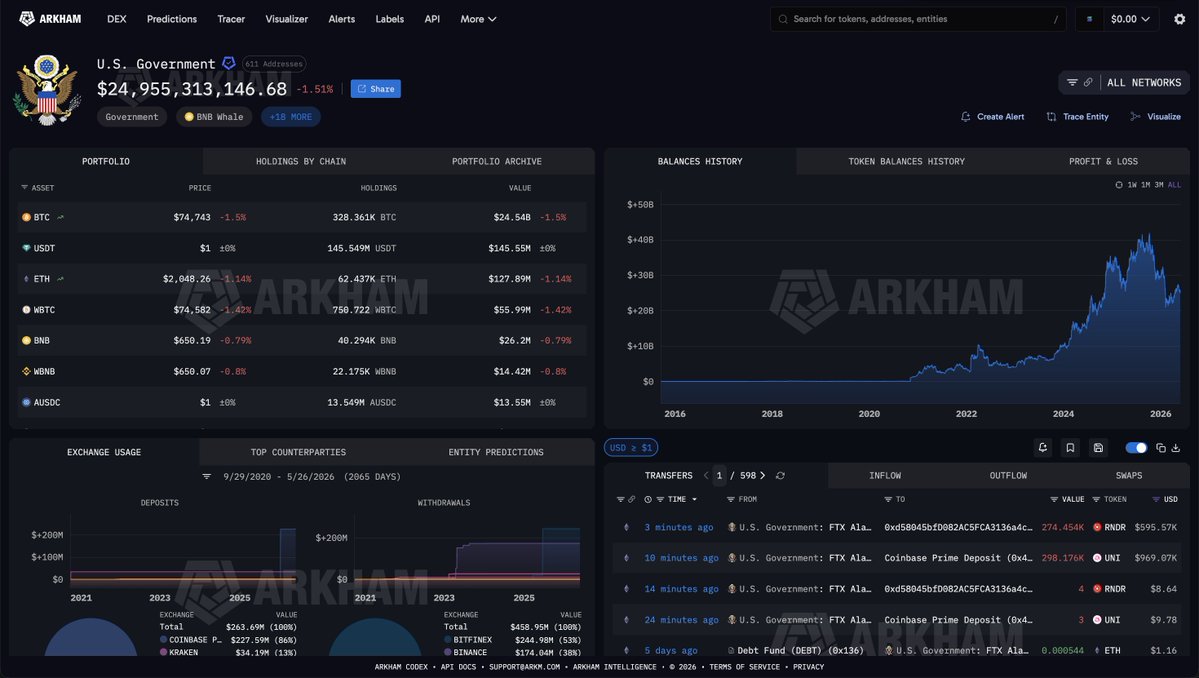Image resolution: width=1199 pixels, height=678 pixels.
Task: Switch to Token Balances History tab
Action: 906,161
